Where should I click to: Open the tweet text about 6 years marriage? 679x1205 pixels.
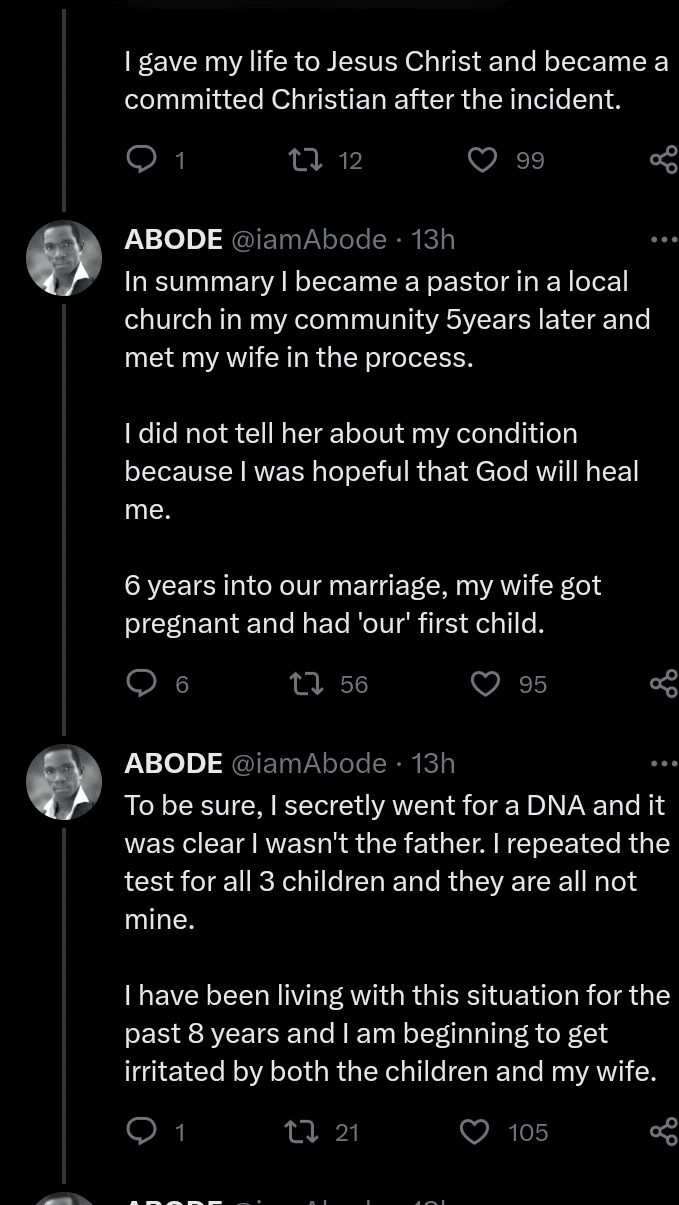coord(362,604)
